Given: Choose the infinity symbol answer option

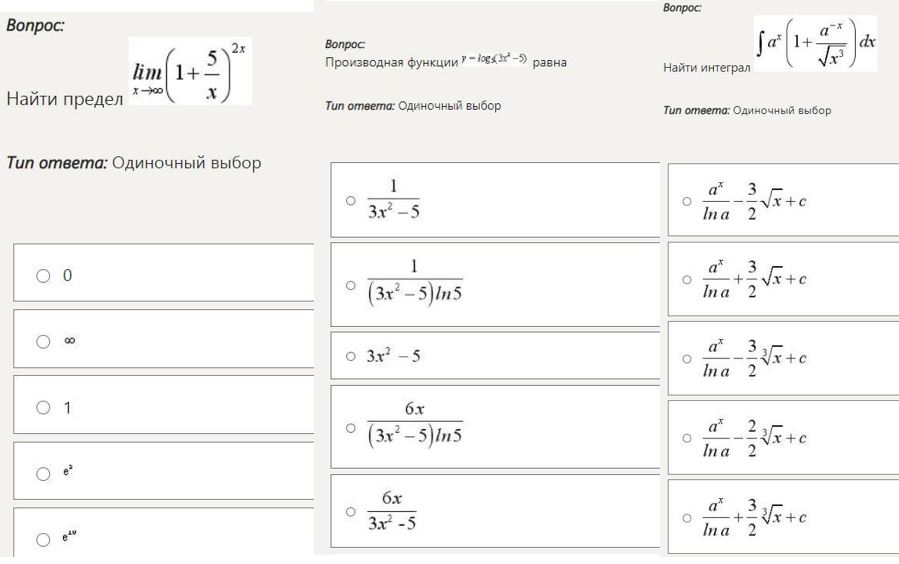Looking at the screenshot, I should 43,341.
